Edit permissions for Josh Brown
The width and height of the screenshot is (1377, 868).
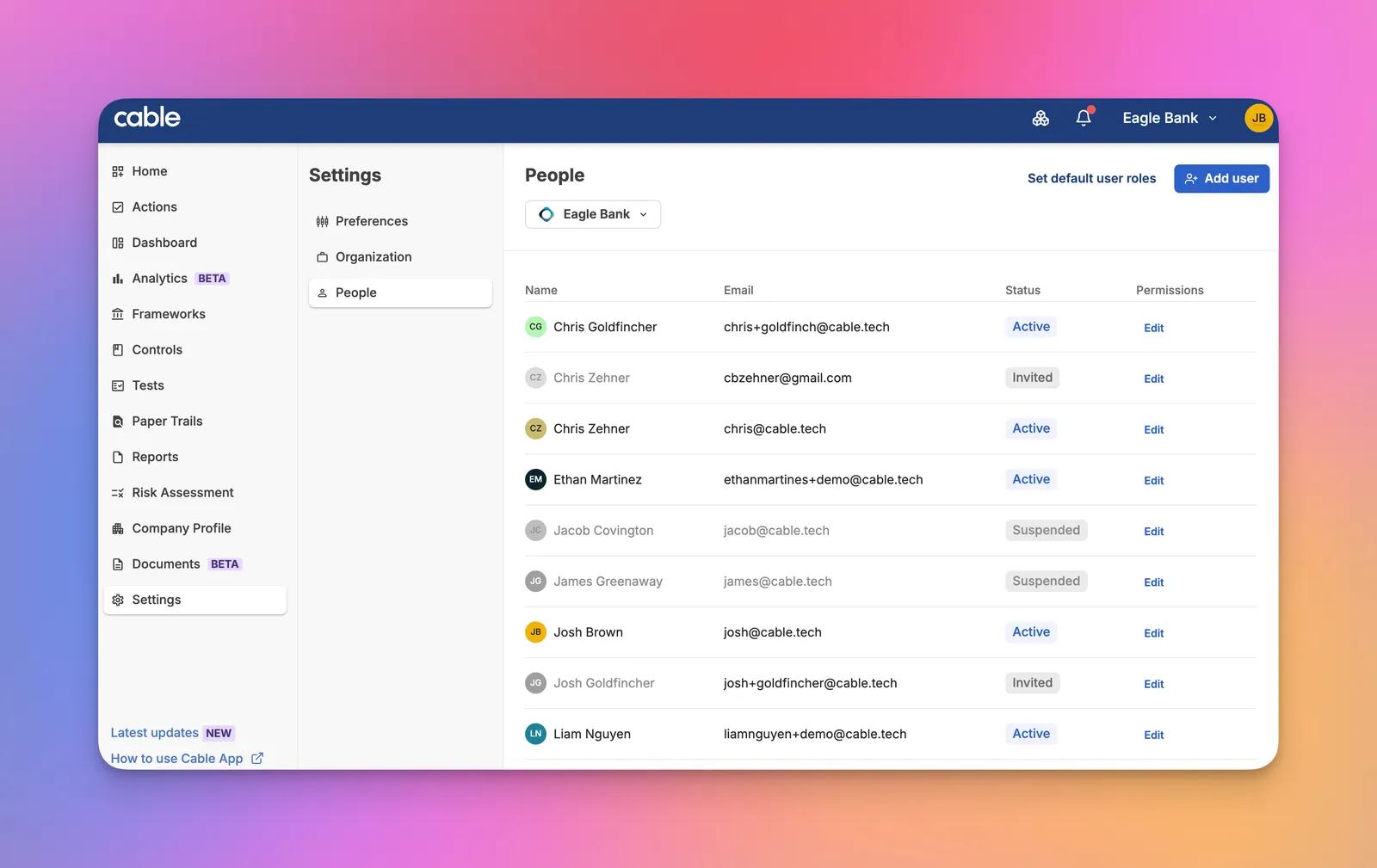tap(1153, 633)
